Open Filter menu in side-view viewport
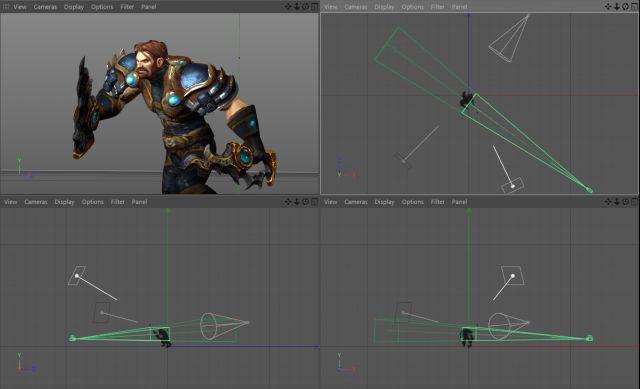Viewport: 640px width, 389px height. (118, 202)
